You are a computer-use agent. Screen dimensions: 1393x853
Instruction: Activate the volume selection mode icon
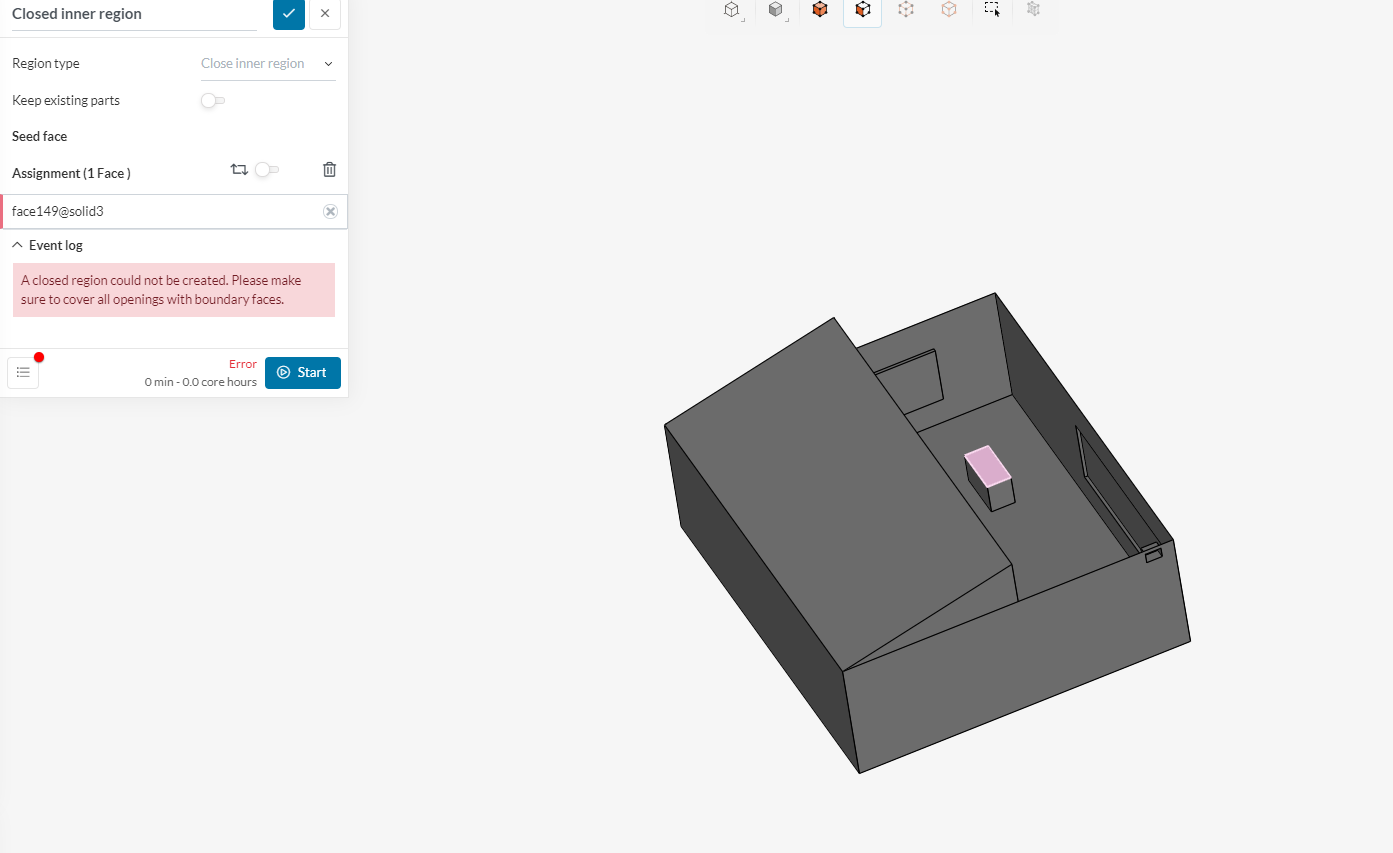(820, 10)
